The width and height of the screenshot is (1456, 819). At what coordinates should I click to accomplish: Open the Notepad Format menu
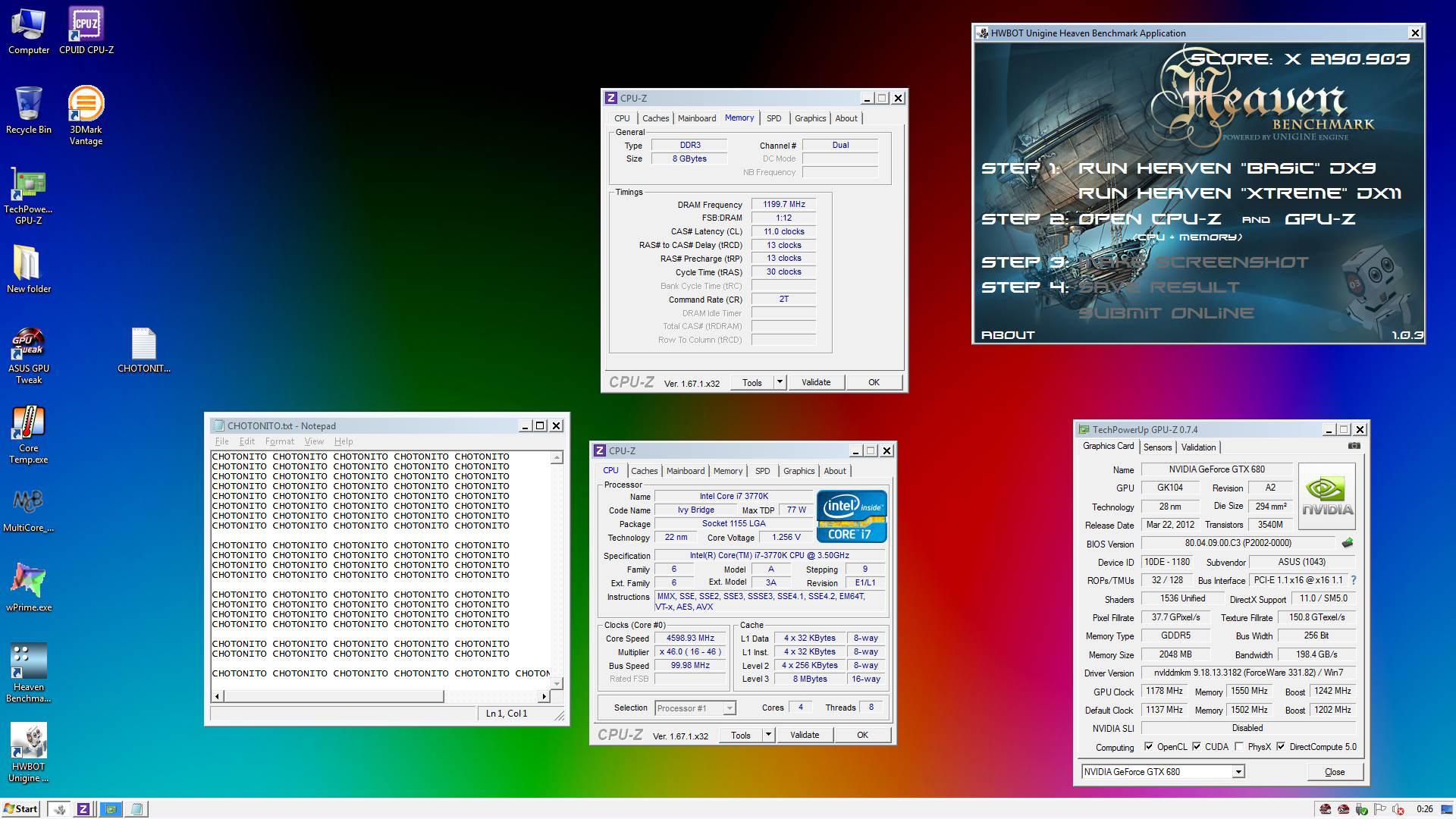point(279,441)
